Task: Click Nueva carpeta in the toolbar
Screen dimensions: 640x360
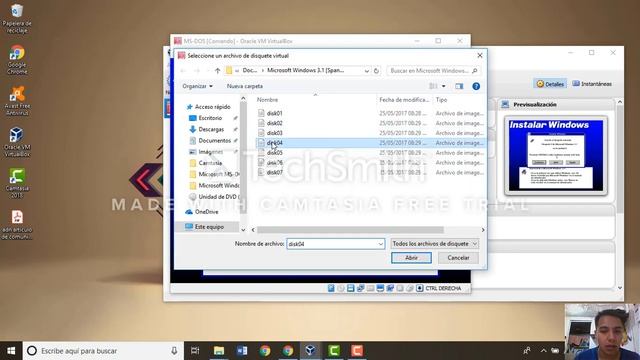Action: [244, 86]
